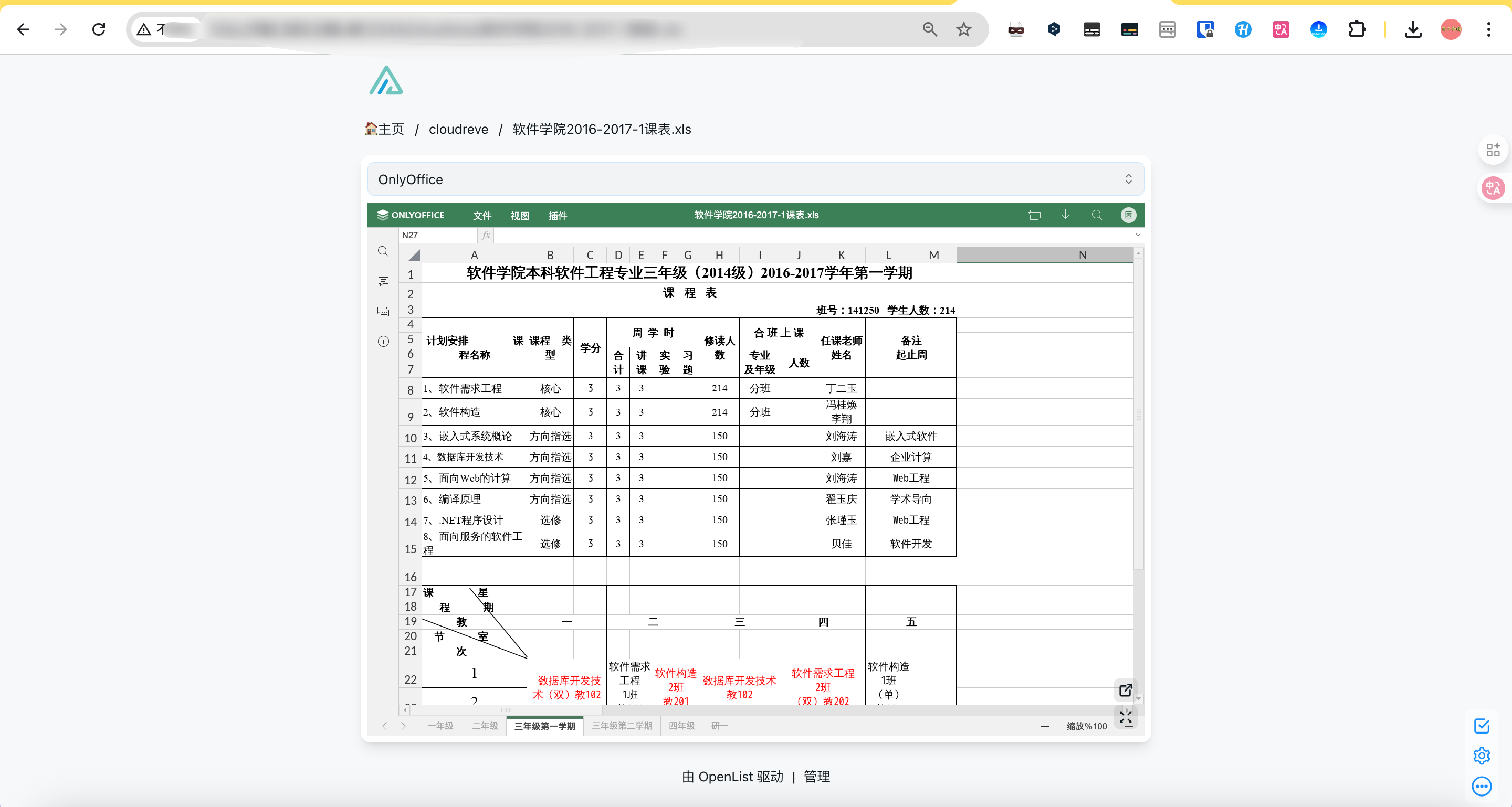
Task: Expand the formula bar chevron
Action: coord(1137,235)
